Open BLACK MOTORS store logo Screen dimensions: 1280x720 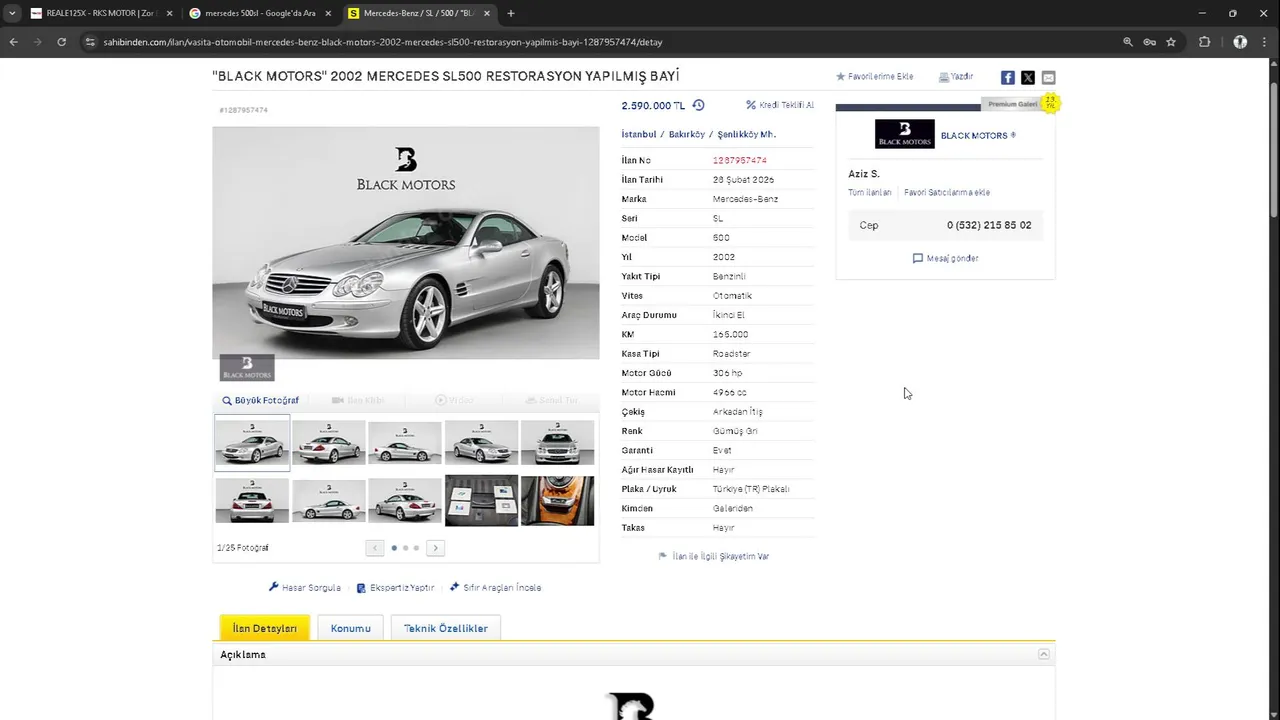[904, 134]
